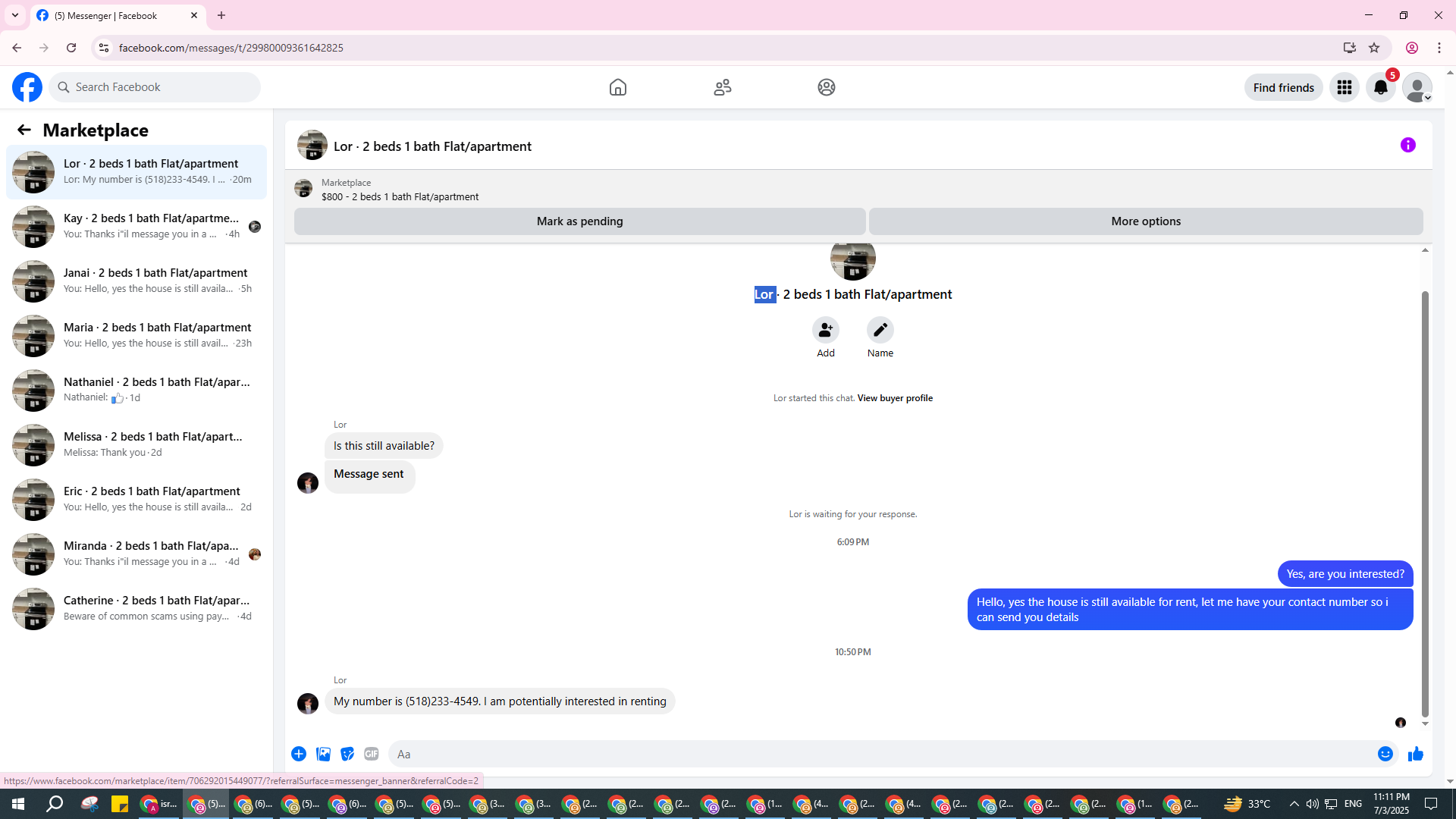This screenshot has height=819, width=1456.
Task: Open More options for the listing
Action: pyautogui.click(x=1145, y=221)
